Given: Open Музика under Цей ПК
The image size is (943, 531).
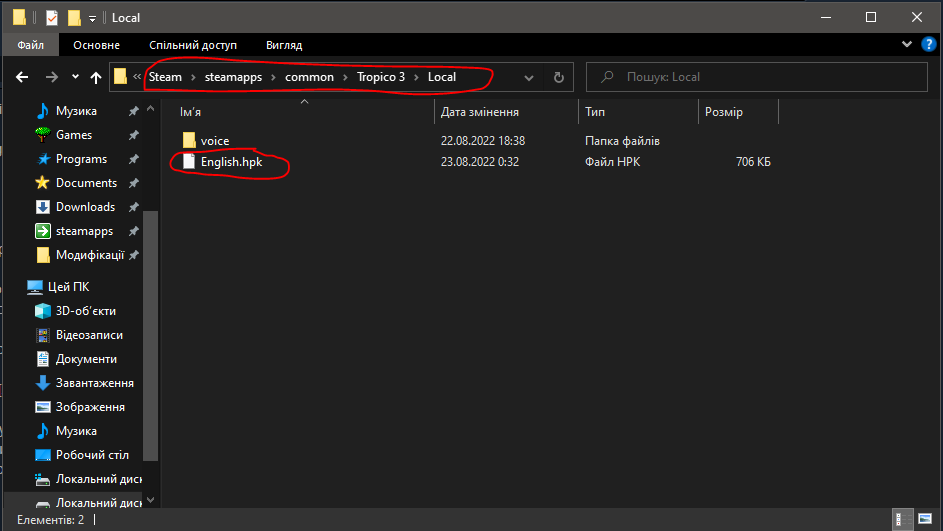Looking at the screenshot, I should pyautogui.click(x=76, y=431).
